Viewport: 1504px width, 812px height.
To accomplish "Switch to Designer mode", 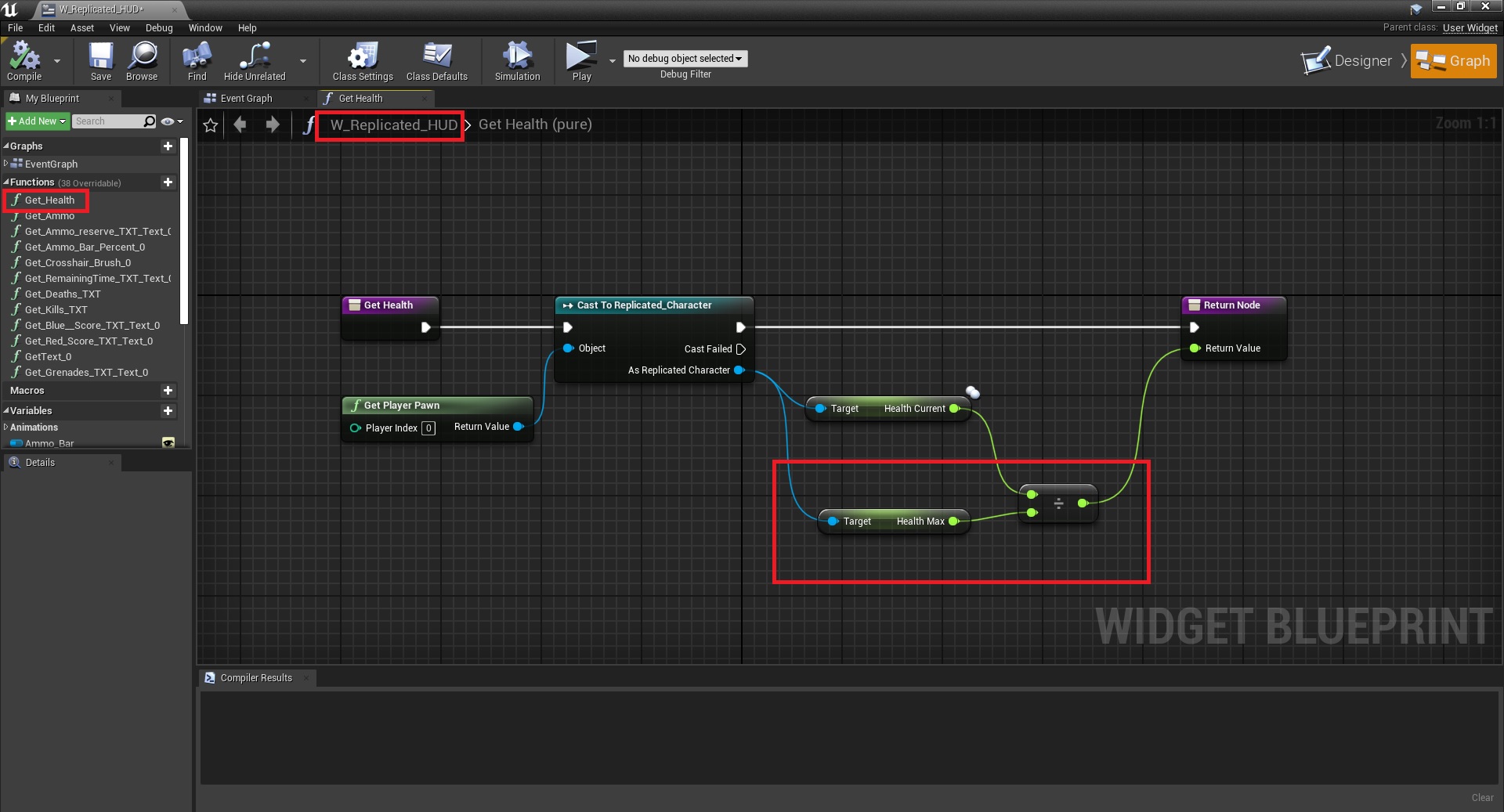I will pyautogui.click(x=1347, y=61).
